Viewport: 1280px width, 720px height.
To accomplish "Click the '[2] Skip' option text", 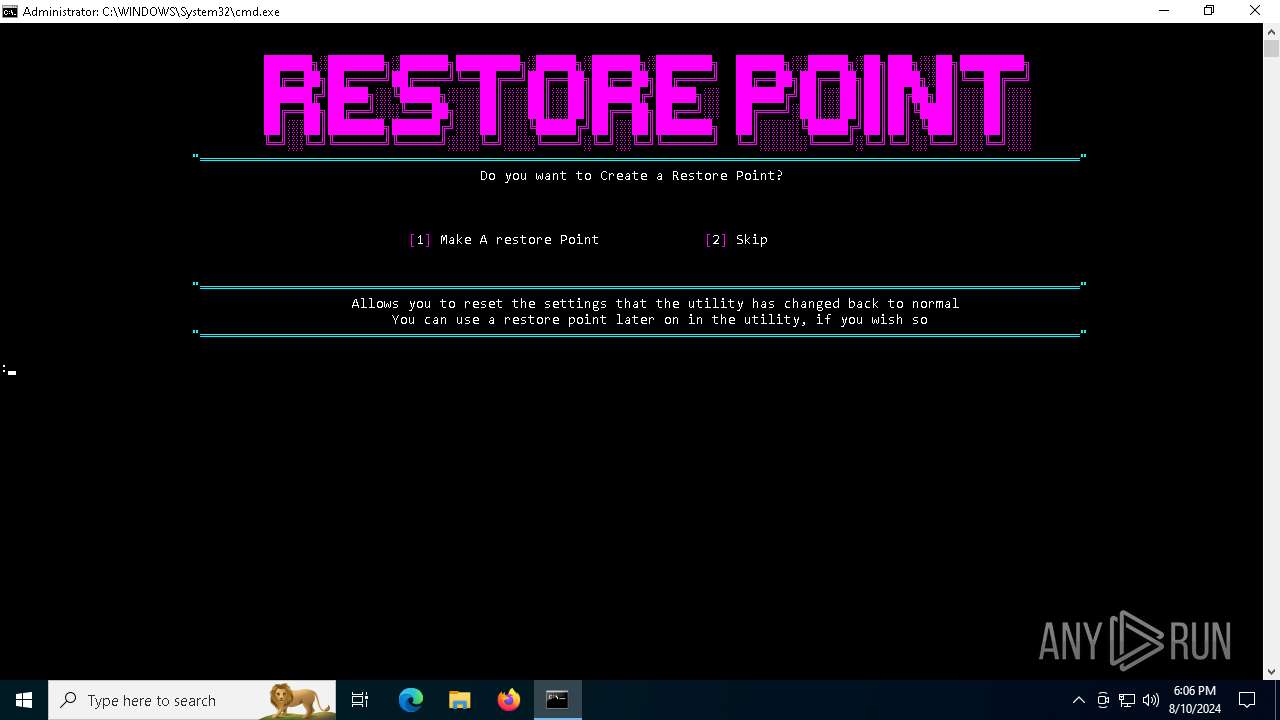I will point(736,240).
